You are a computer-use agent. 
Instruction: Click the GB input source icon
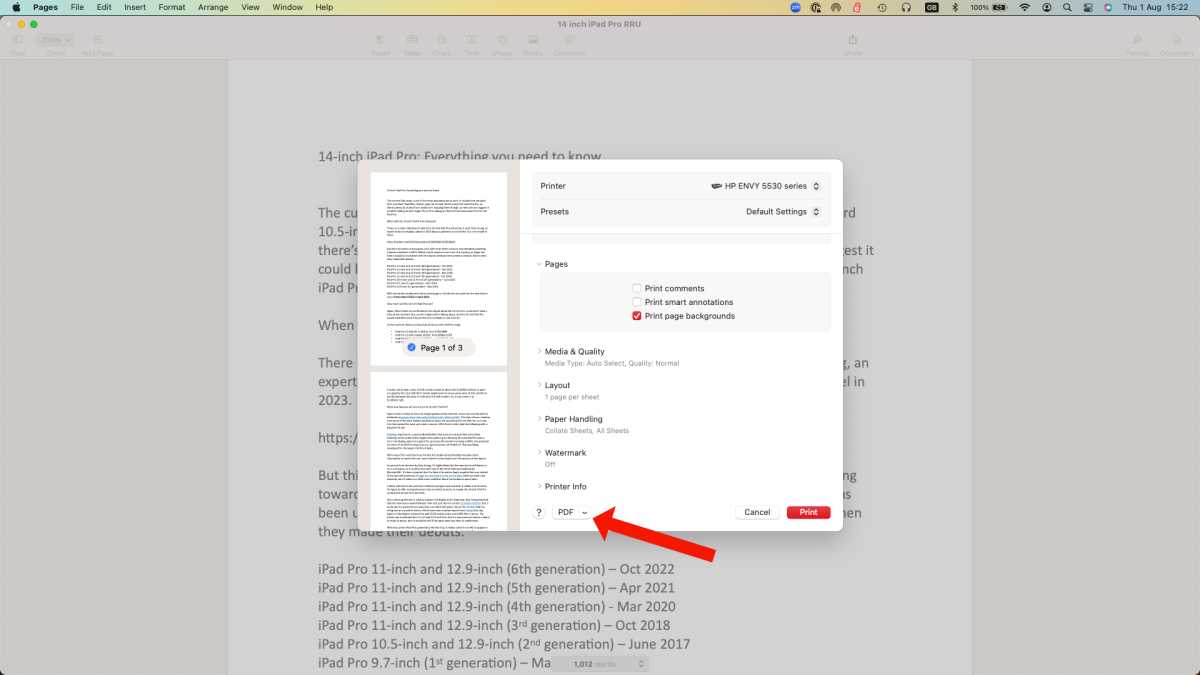pyautogui.click(x=932, y=7)
